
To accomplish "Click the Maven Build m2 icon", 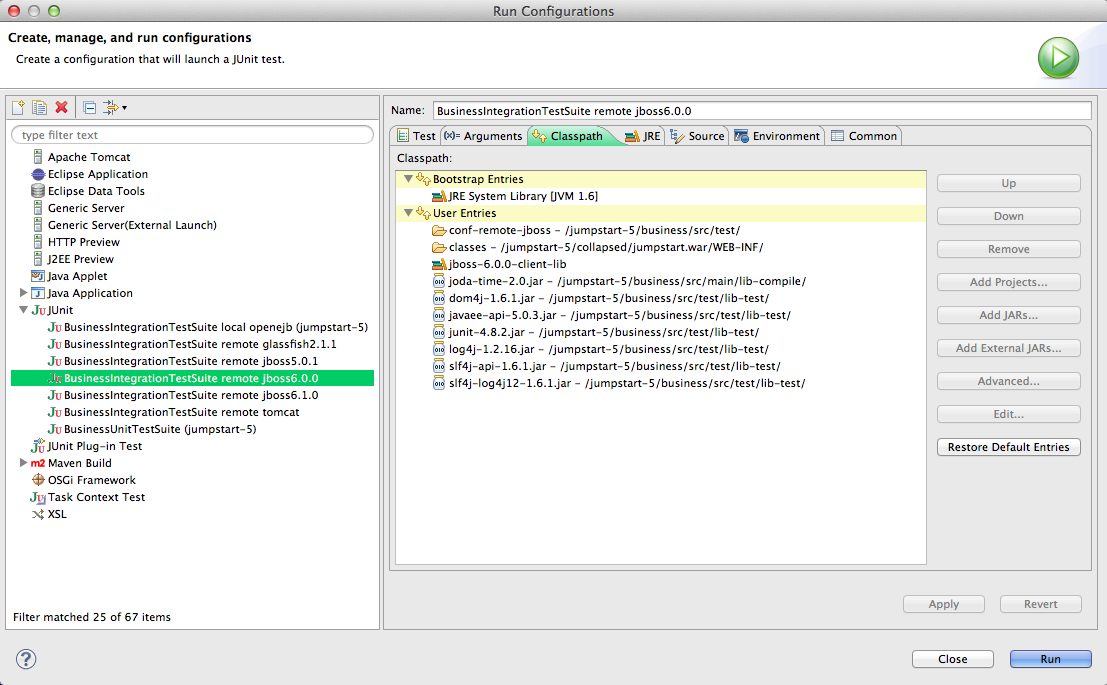I will pyautogui.click(x=38, y=463).
